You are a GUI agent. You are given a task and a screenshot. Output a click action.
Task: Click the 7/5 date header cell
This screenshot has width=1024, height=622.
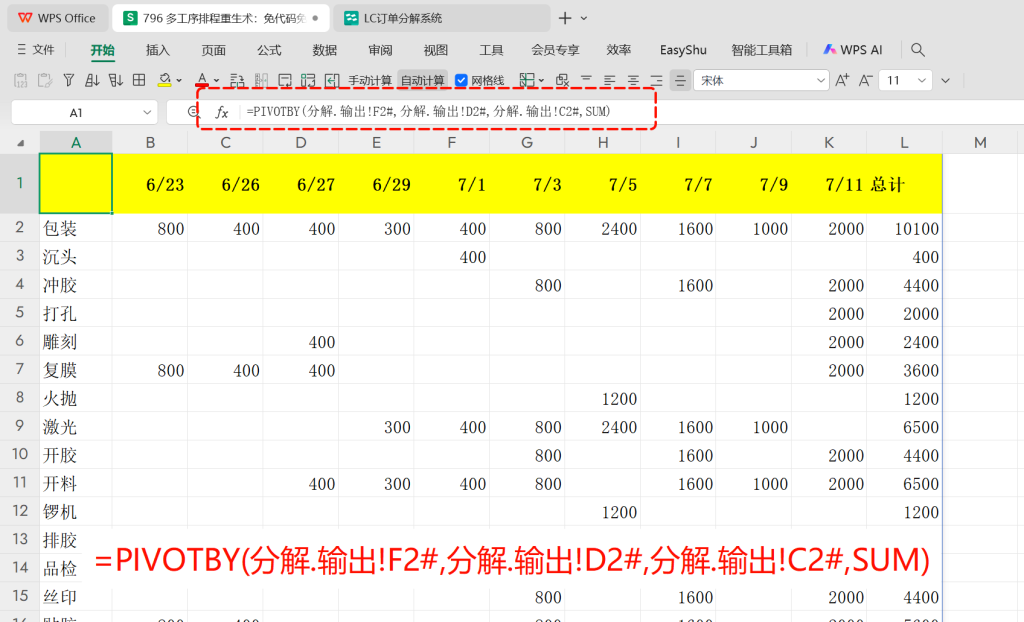(603, 184)
